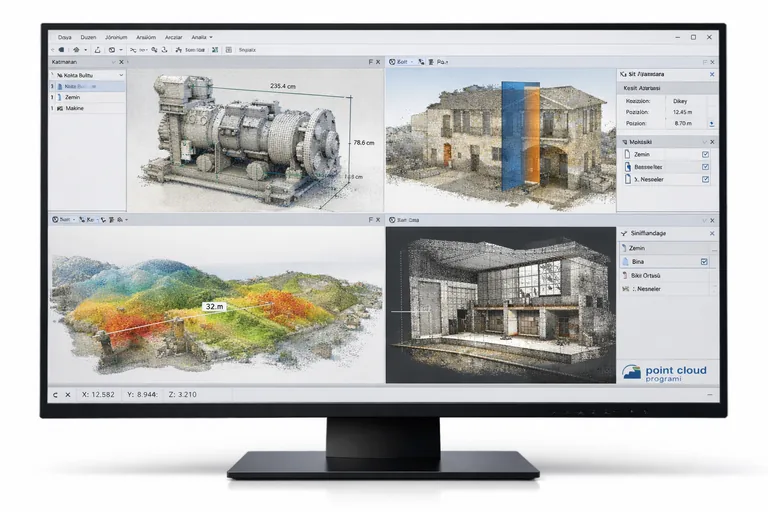Close the Siniflandage panel

pyautogui.click(x=712, y=234)
